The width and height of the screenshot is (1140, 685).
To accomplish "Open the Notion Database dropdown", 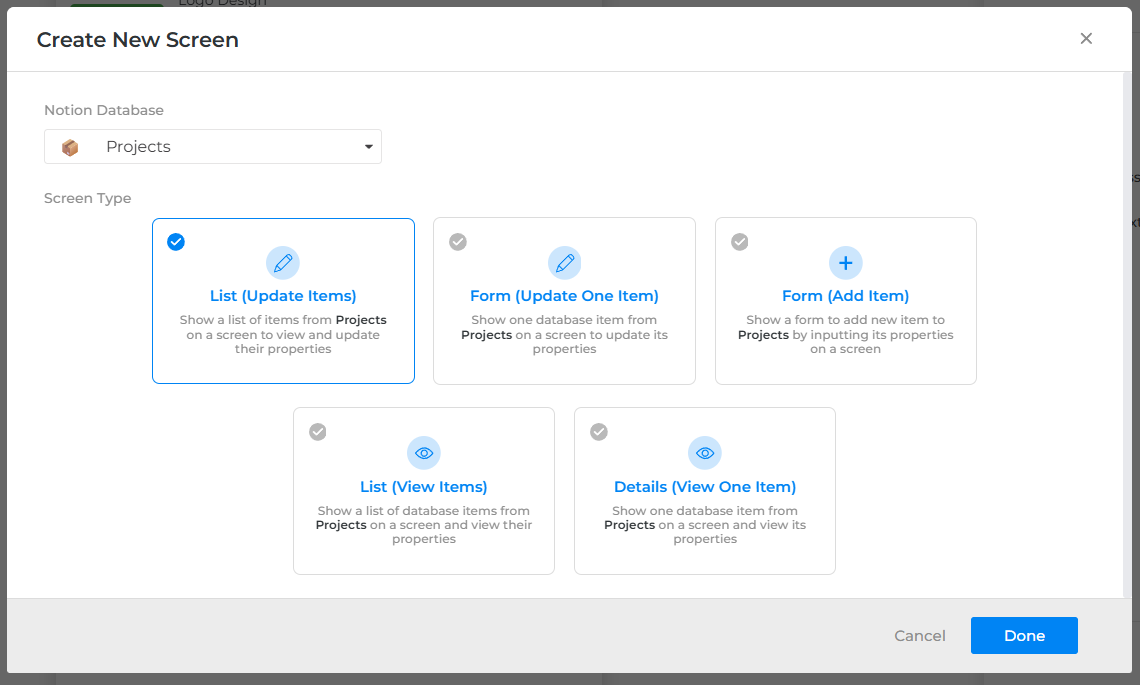I will click(x=212, y=146).
